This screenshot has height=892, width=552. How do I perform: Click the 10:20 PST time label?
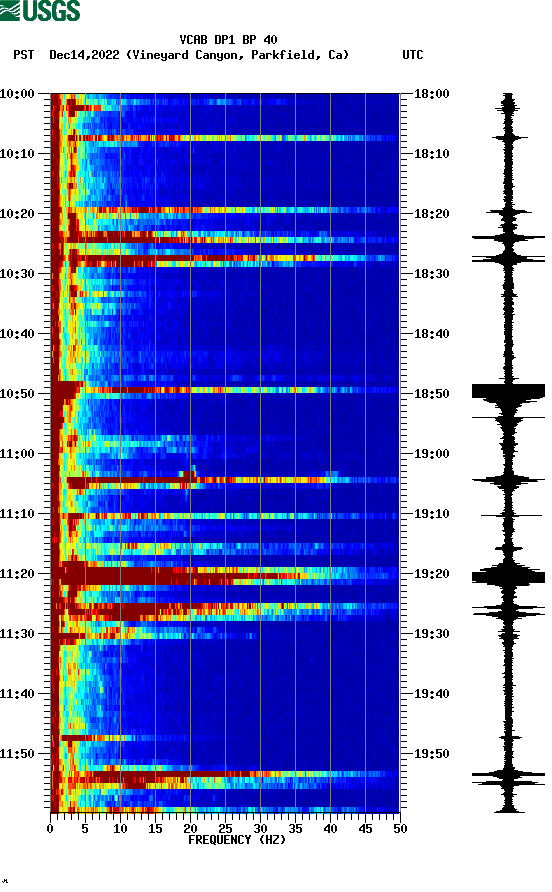pos(17,214)
